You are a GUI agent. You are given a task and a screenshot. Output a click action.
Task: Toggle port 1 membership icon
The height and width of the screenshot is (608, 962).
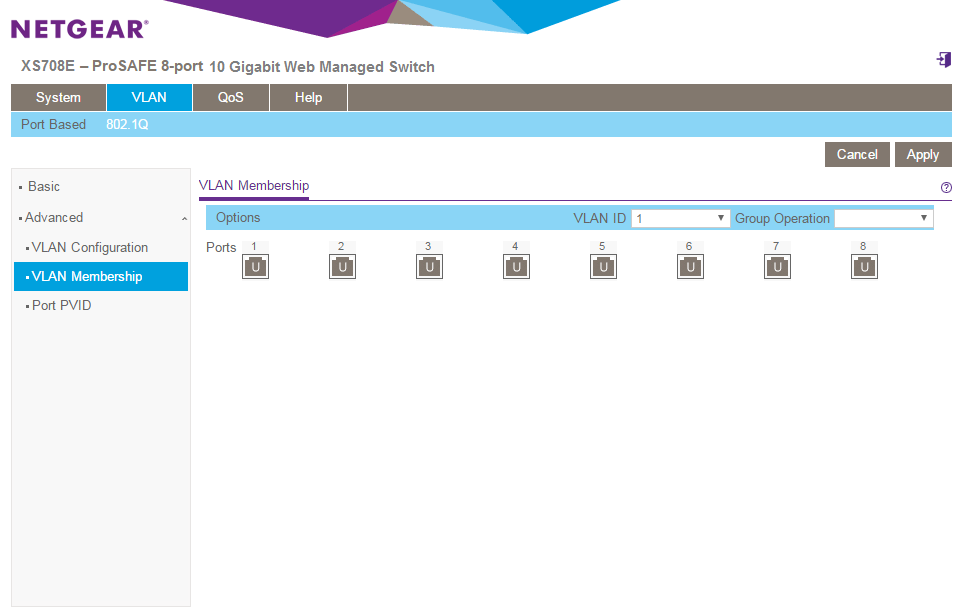[x=255, y=266]
